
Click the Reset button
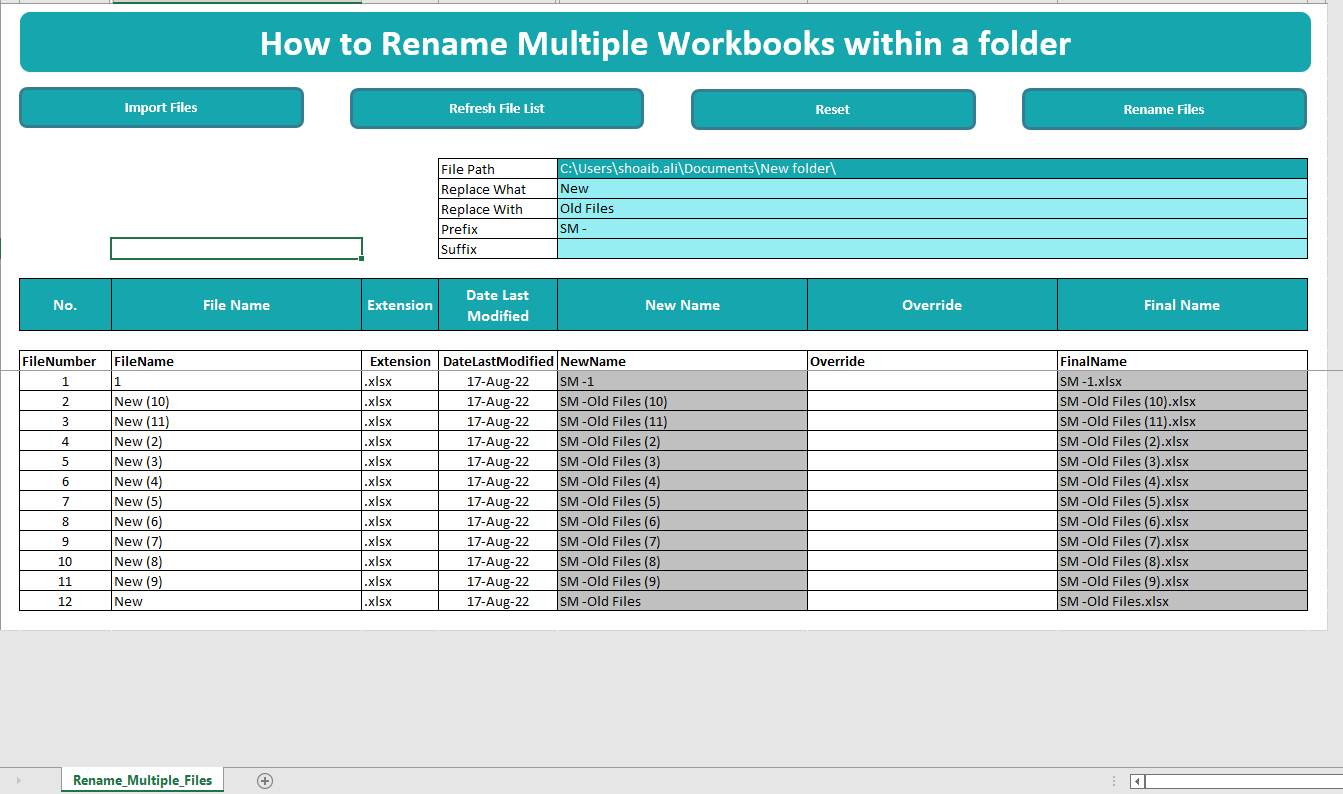[x=833, y=109]
